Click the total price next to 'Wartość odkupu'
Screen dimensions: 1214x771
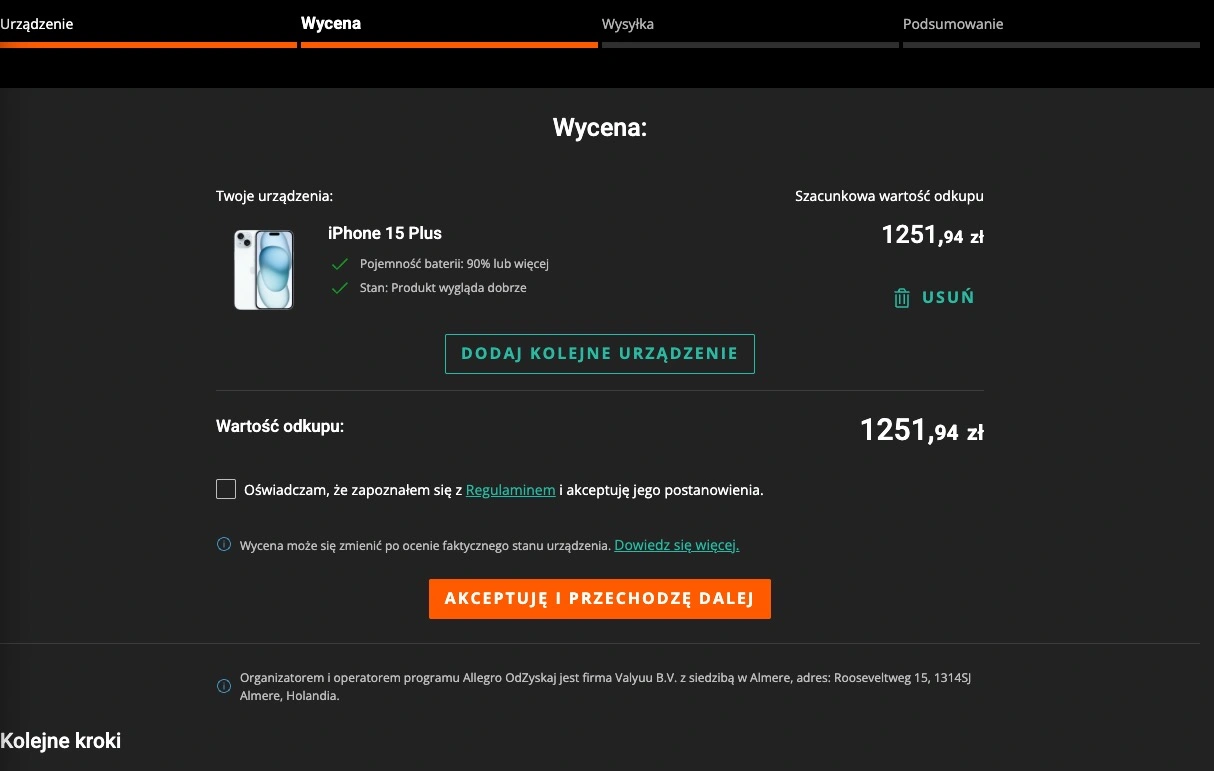(921, 431)
